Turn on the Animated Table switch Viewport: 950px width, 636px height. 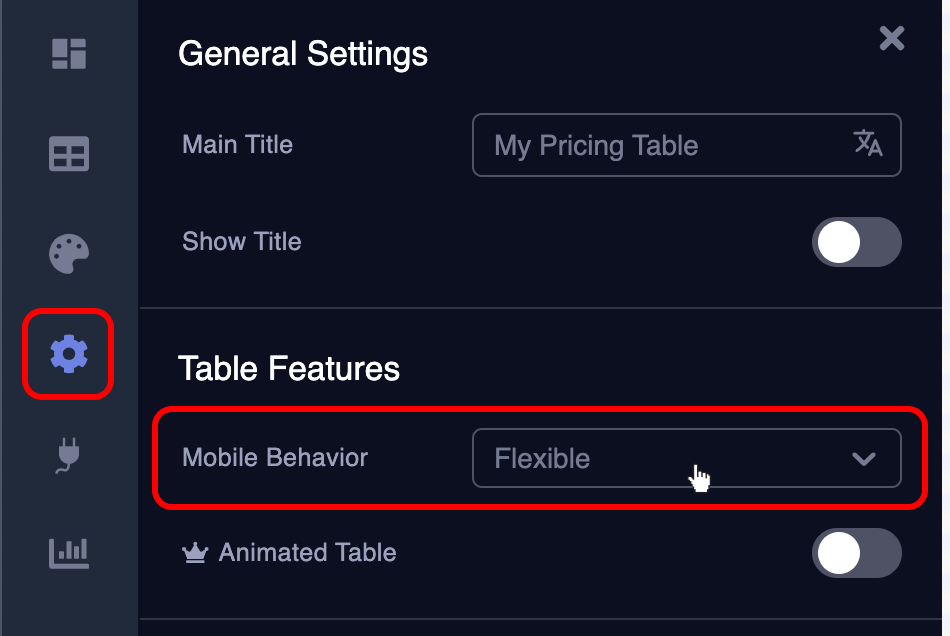point(856,553)
